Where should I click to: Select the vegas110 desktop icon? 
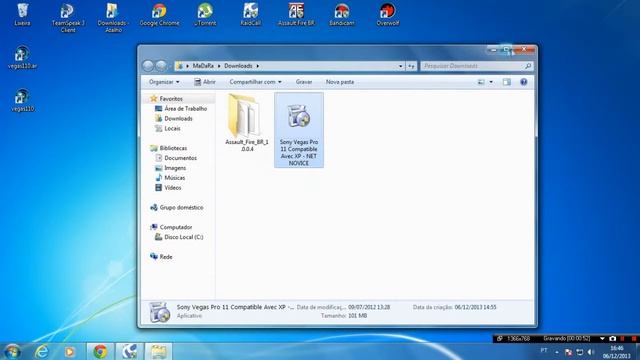[22, 100]
